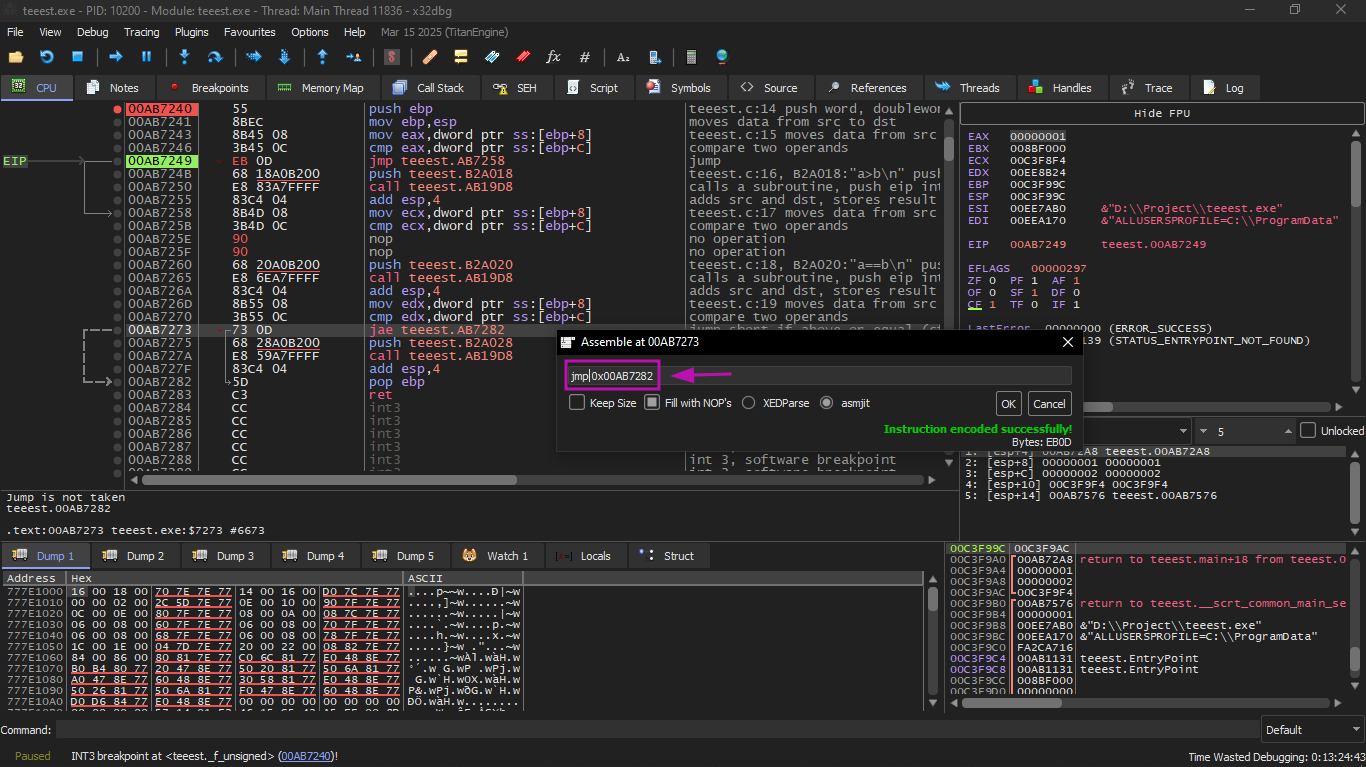Open the Default command type dropdown

[x=1310, y=730]
